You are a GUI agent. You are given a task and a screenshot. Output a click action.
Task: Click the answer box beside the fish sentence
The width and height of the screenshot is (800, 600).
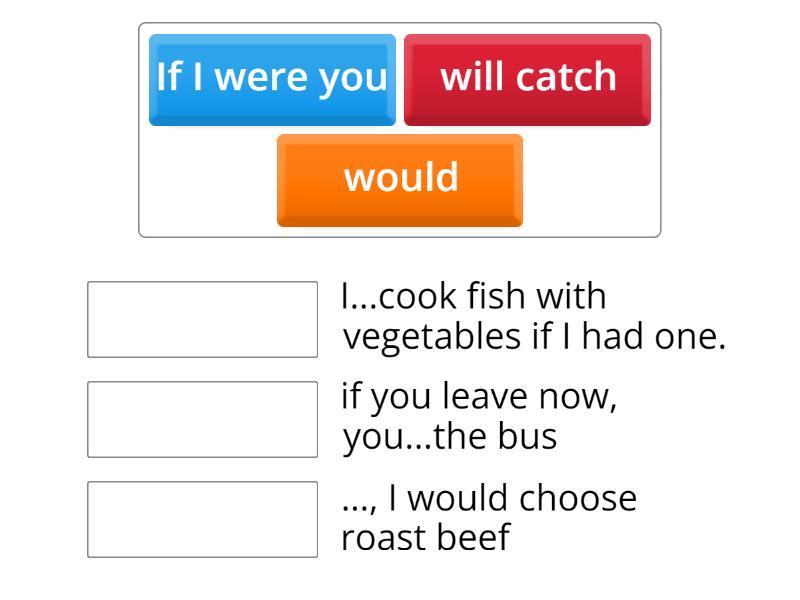[202, 315]
